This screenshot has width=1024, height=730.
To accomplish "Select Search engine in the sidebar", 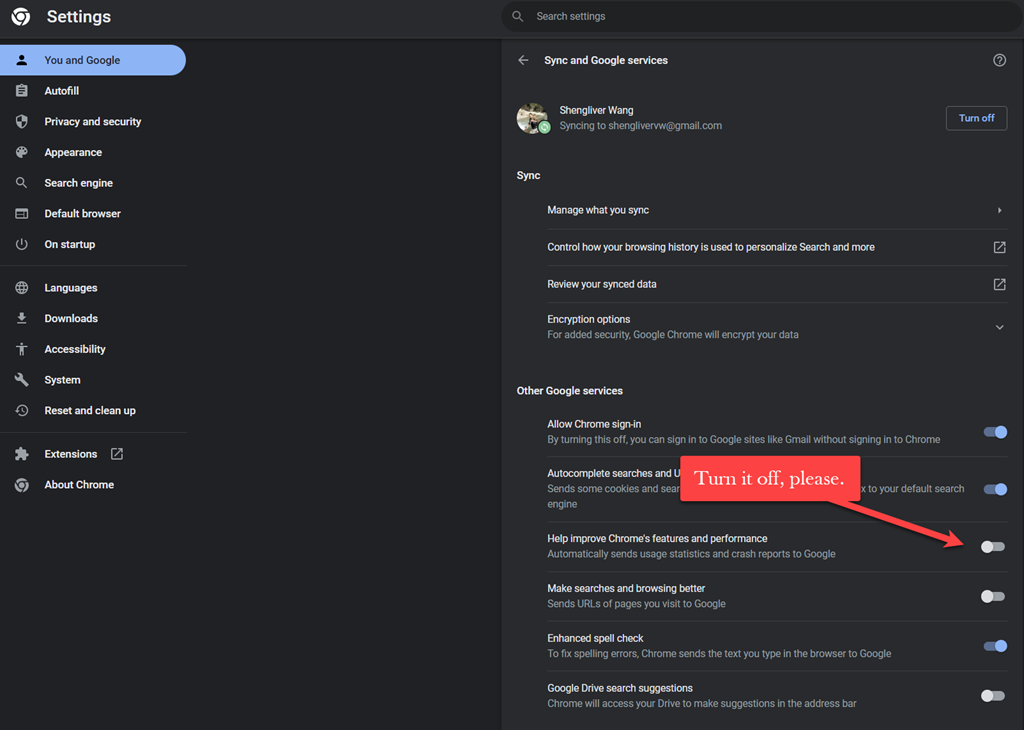I will [x=78, y=184].
